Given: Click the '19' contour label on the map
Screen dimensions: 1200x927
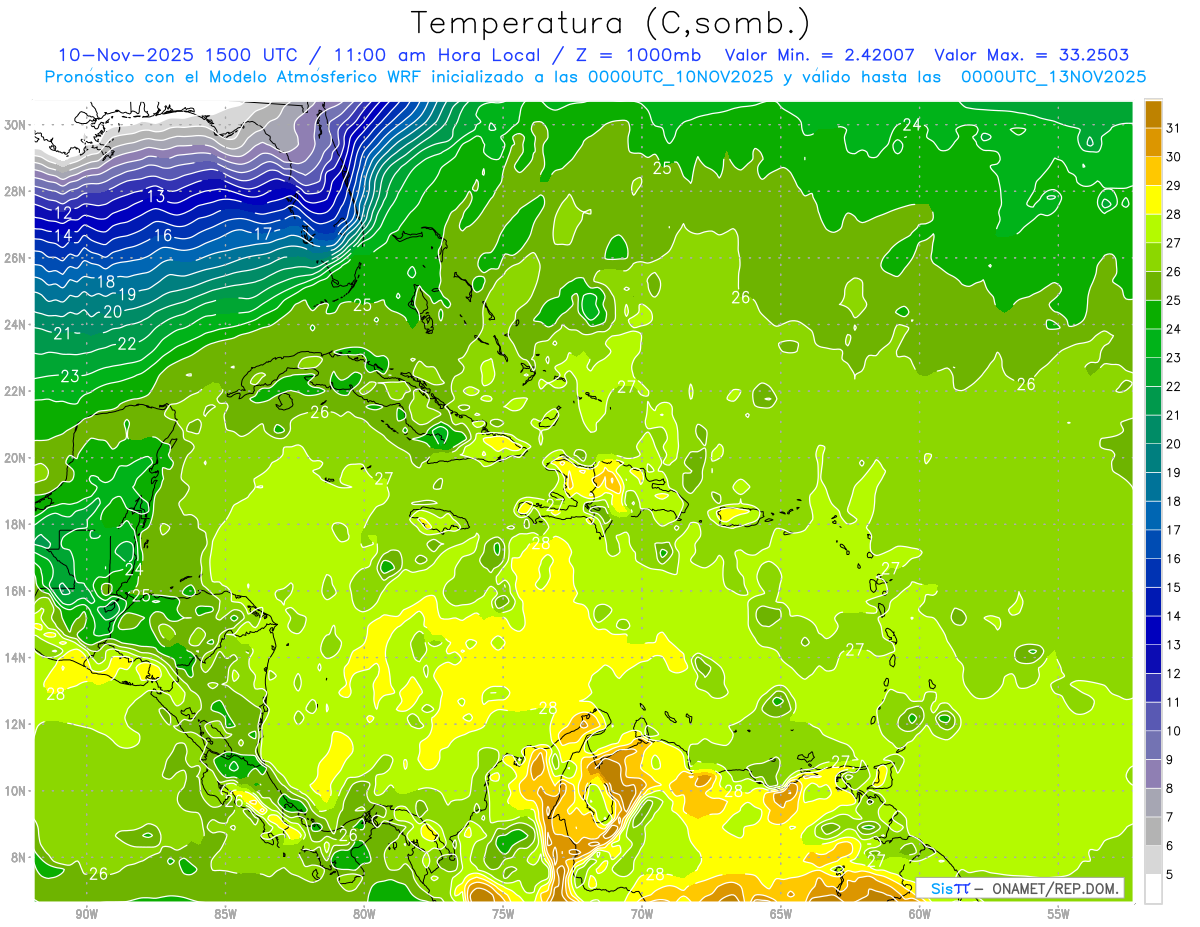Looking at the screenshot, I should [127, 294].
